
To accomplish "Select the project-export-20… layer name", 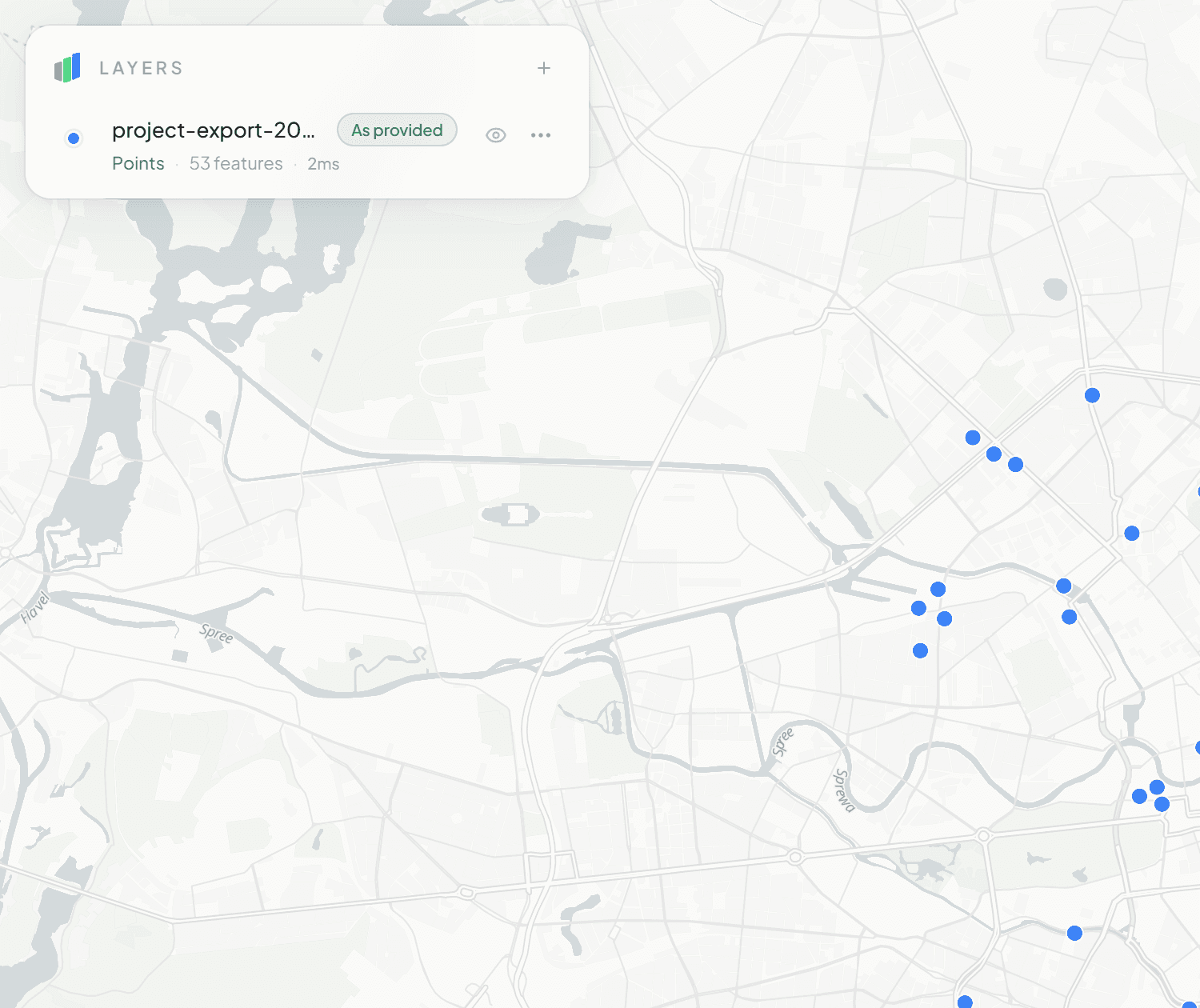I will tap(214, 130).
